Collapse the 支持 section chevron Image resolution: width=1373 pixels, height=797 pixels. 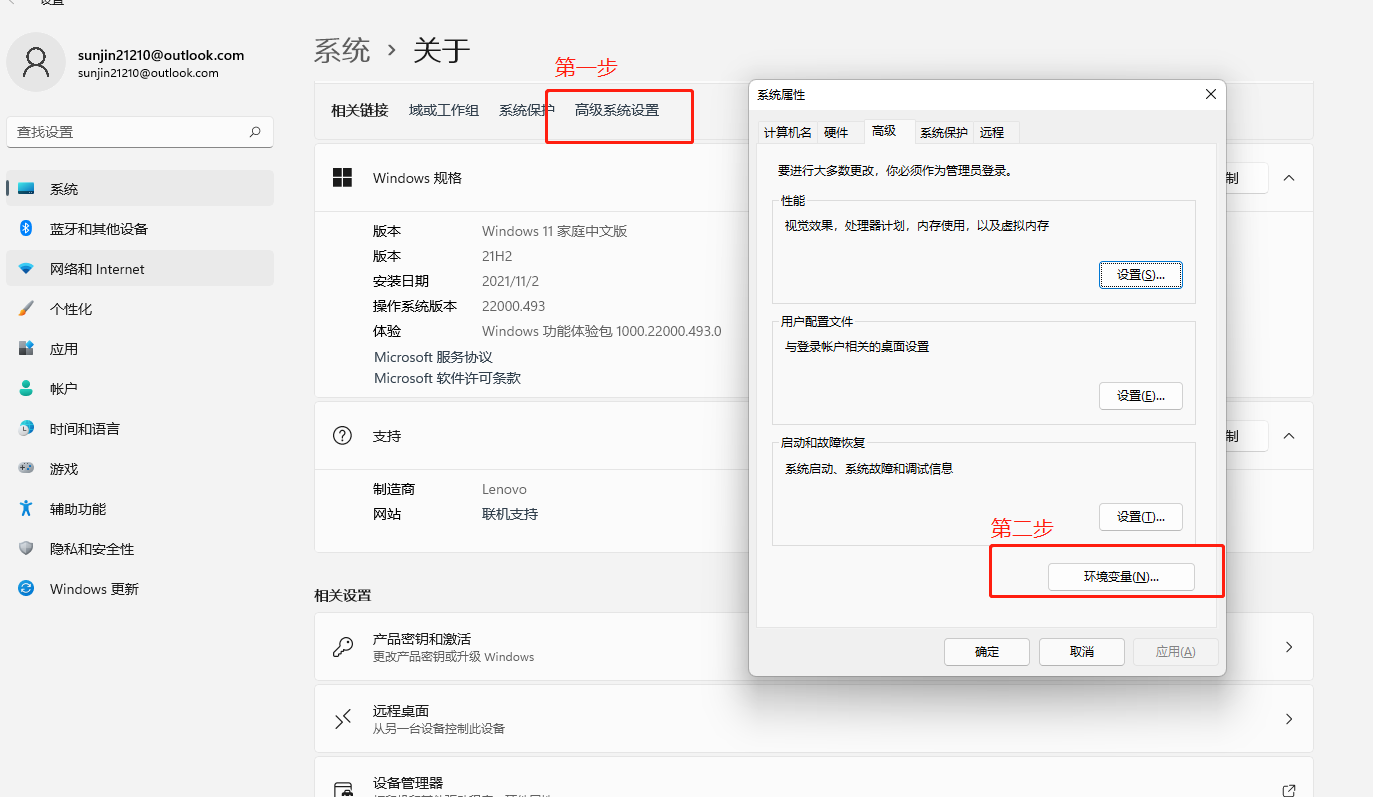point(1289,435)
